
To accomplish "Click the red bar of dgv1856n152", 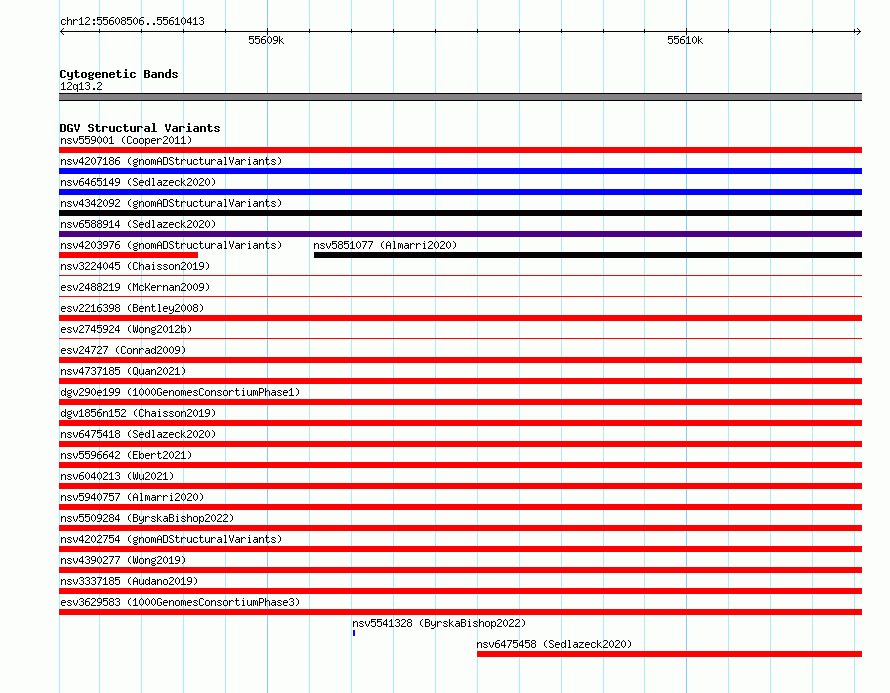I will [x=460, y=423].
